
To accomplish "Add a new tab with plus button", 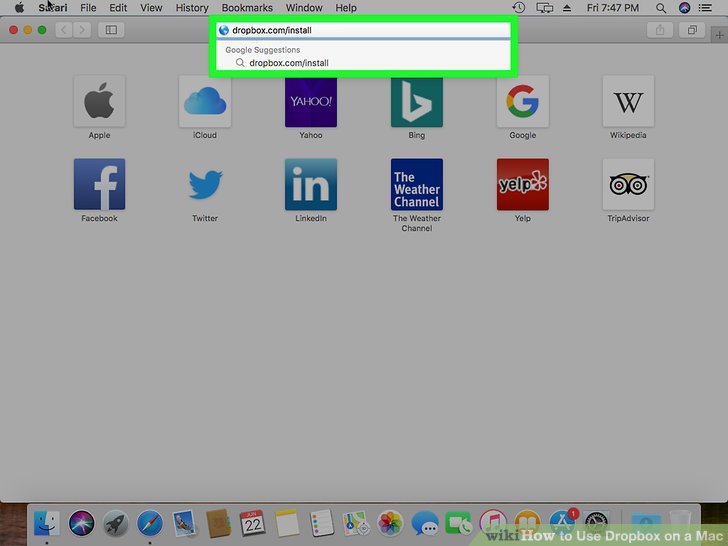I will click(719, 35).
